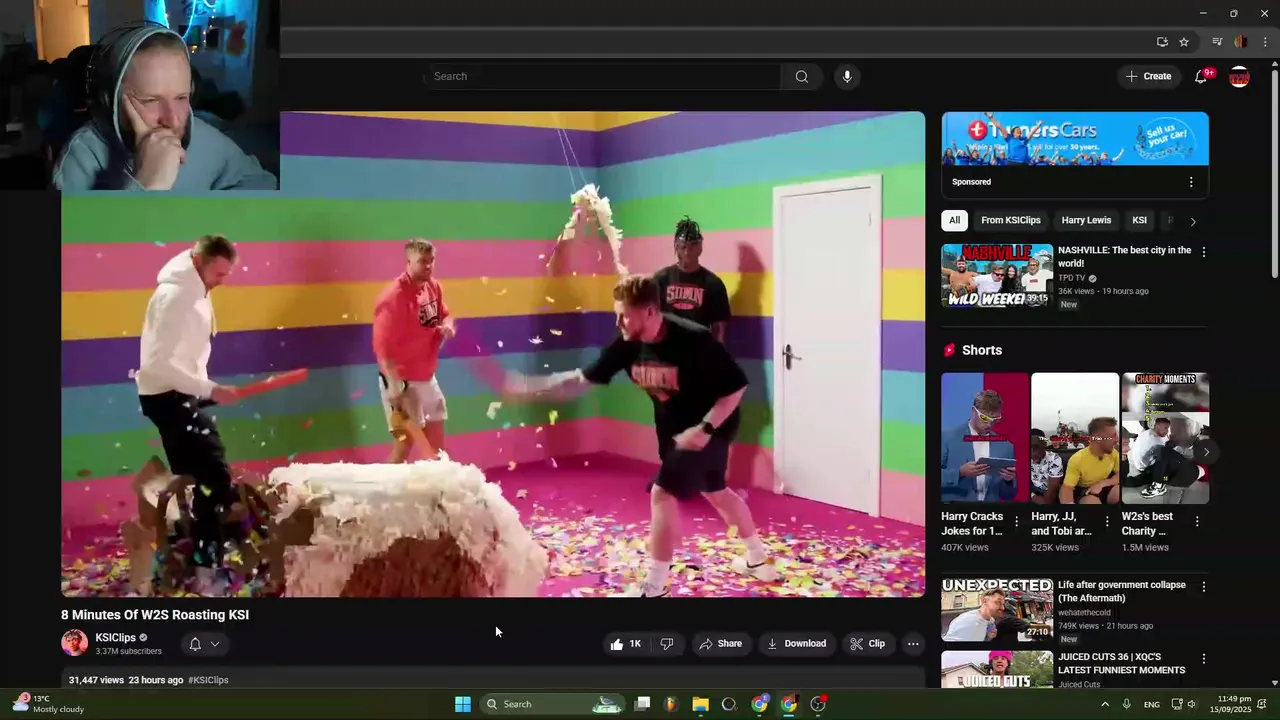Click the Share button

[x=721, y=644]
